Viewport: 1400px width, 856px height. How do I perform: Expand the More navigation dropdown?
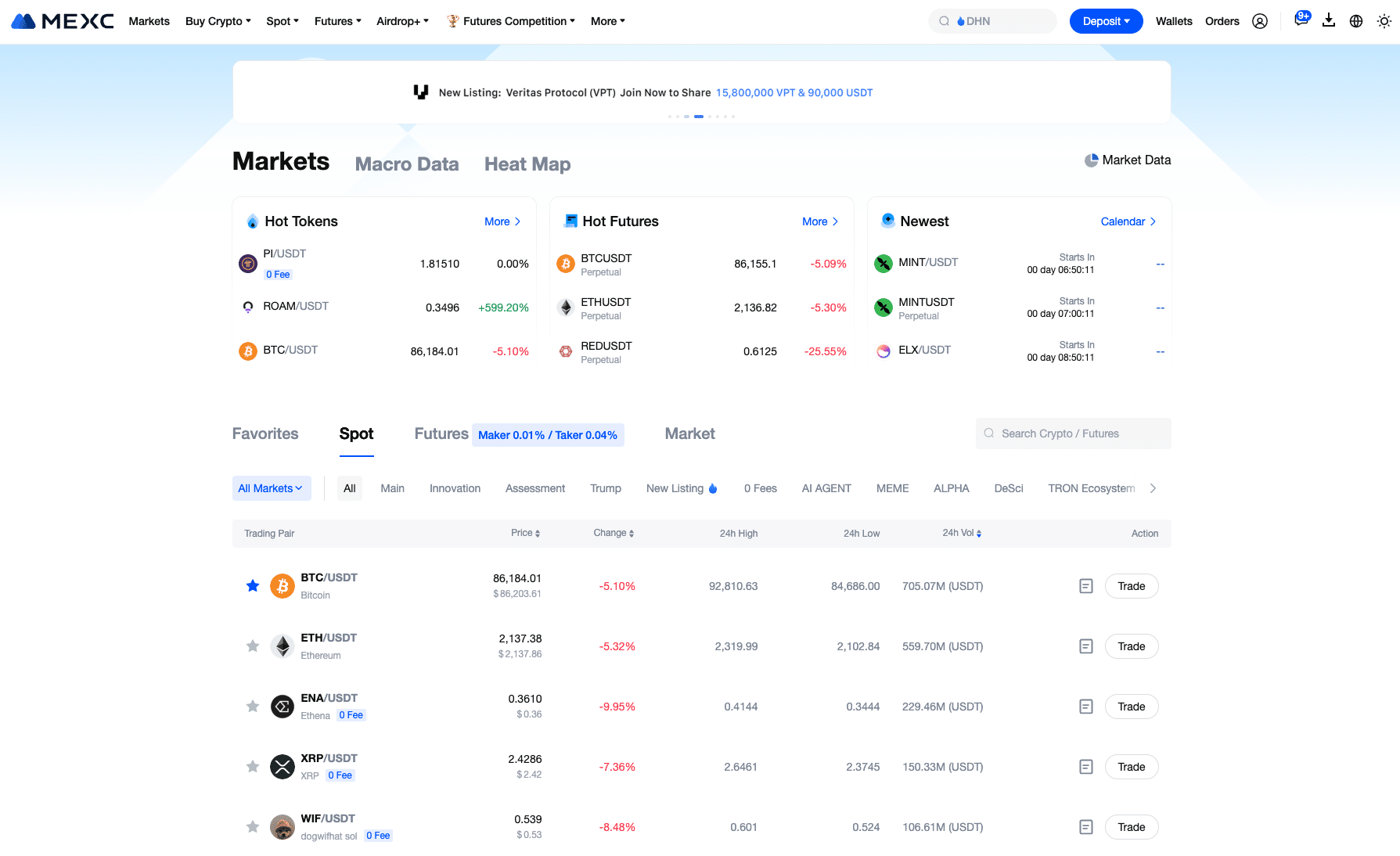click(x=608, y=21)
